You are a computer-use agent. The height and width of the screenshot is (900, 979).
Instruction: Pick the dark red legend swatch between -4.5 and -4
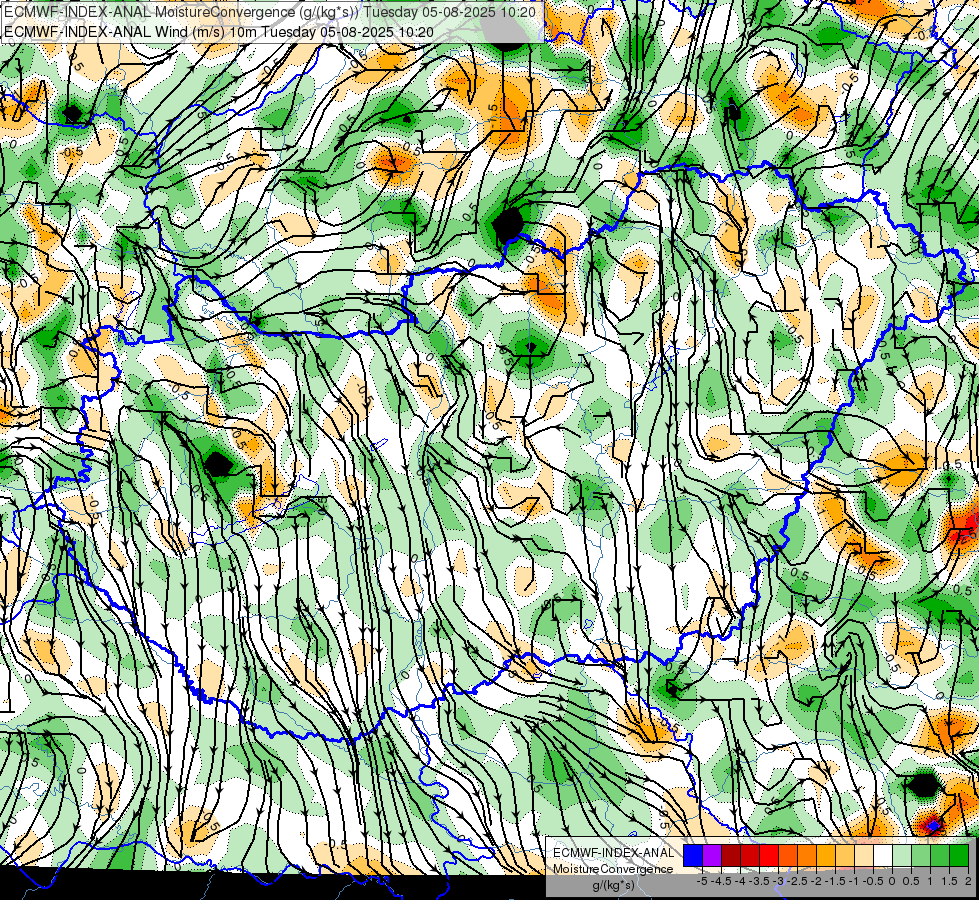731,856
